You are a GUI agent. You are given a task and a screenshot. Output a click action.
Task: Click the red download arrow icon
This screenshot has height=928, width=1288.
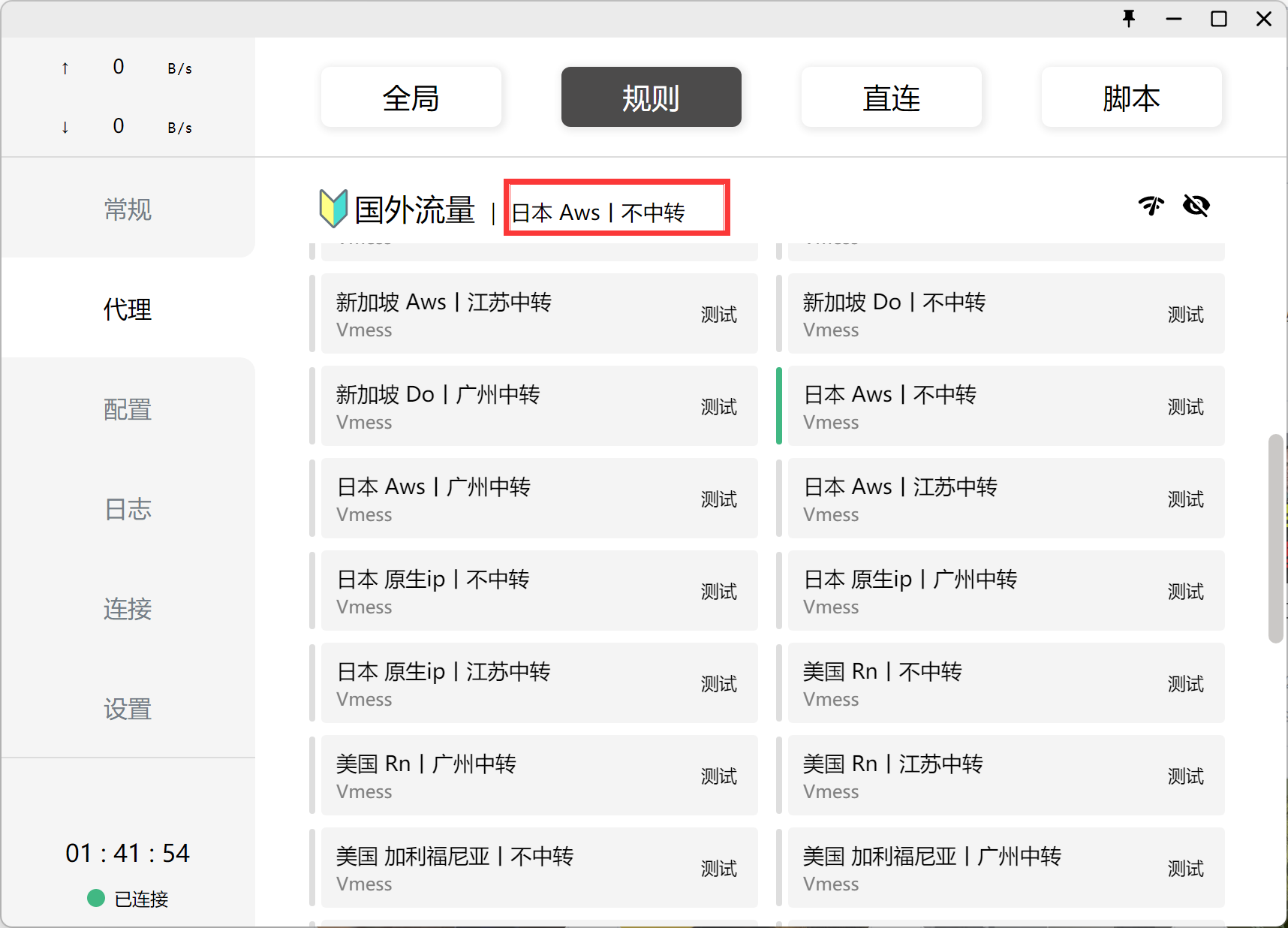tap(65, 128)
